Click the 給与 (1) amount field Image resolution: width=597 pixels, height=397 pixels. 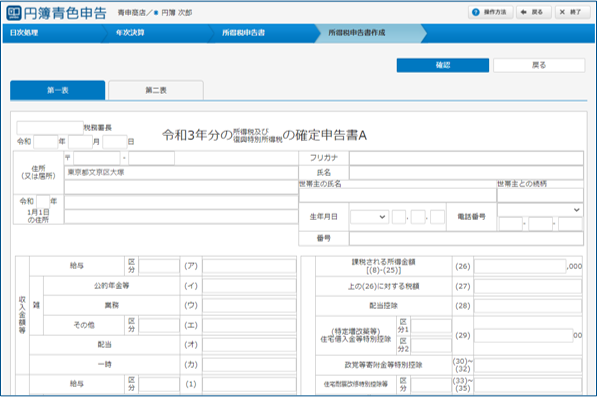tap(249, 384)
